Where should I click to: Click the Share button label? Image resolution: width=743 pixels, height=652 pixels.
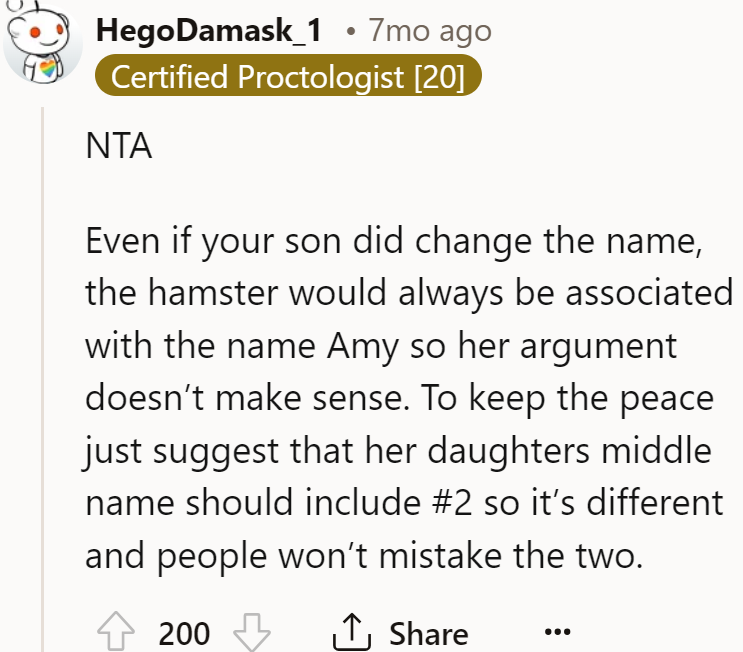click(429, 634)
